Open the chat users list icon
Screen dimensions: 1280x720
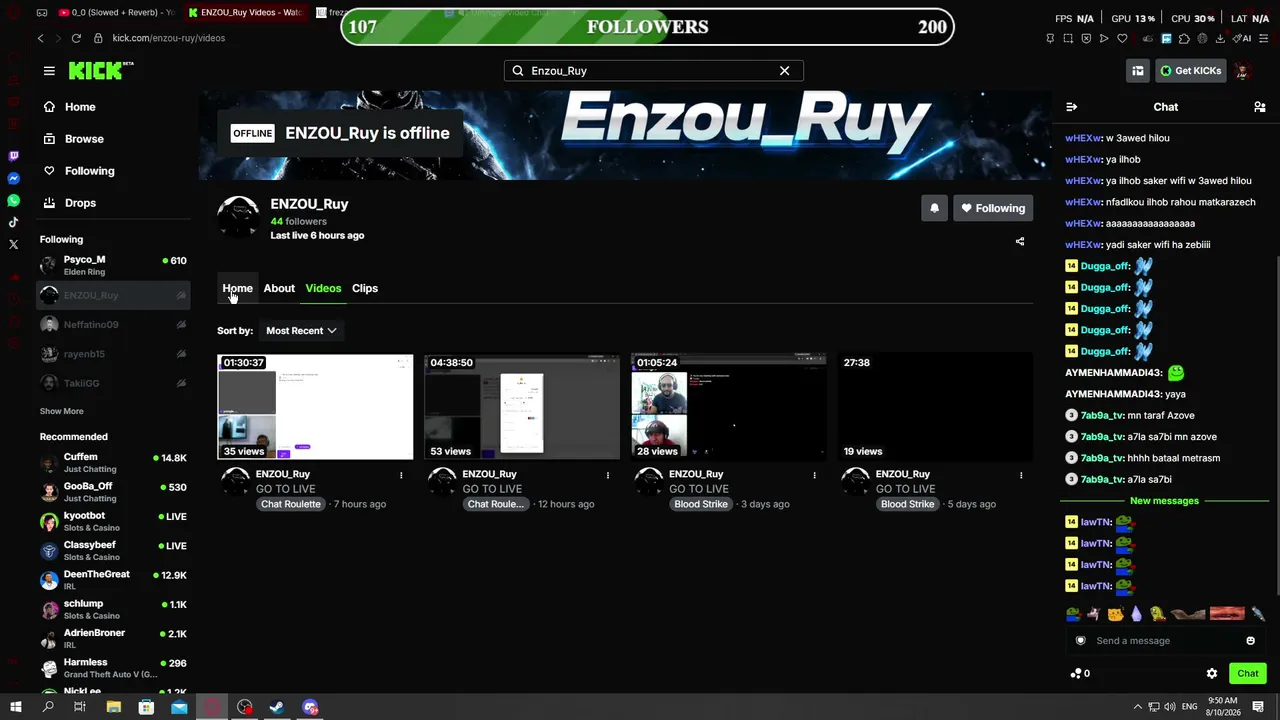tap(1259, 107)
